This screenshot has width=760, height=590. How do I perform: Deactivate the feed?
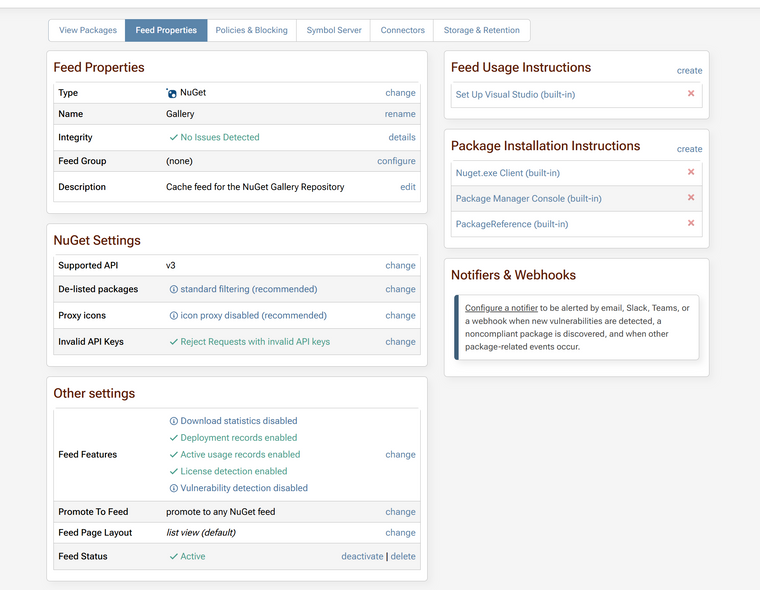[x=362, y=556]
